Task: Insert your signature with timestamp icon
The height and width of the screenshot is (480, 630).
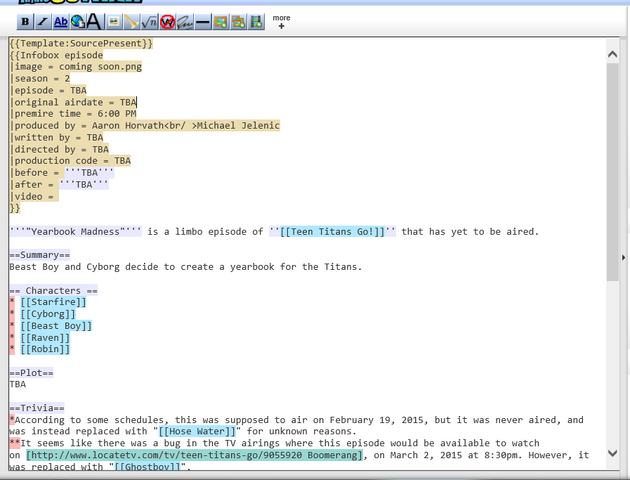Action: pyautogui.click(x=185, y=22)
